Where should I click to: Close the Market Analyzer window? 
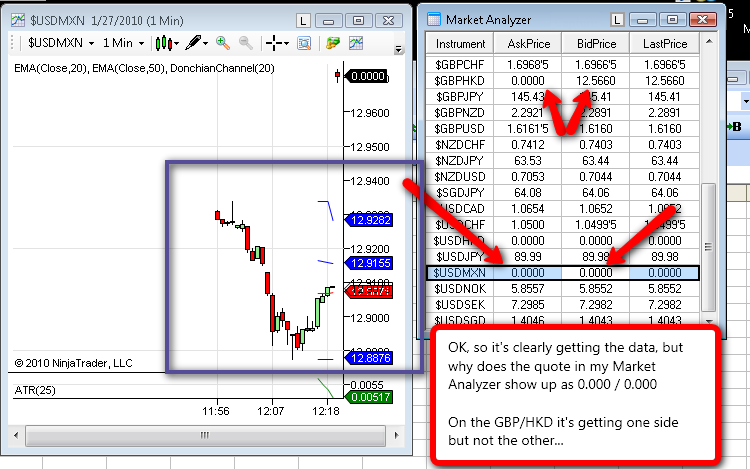[703, 20]
